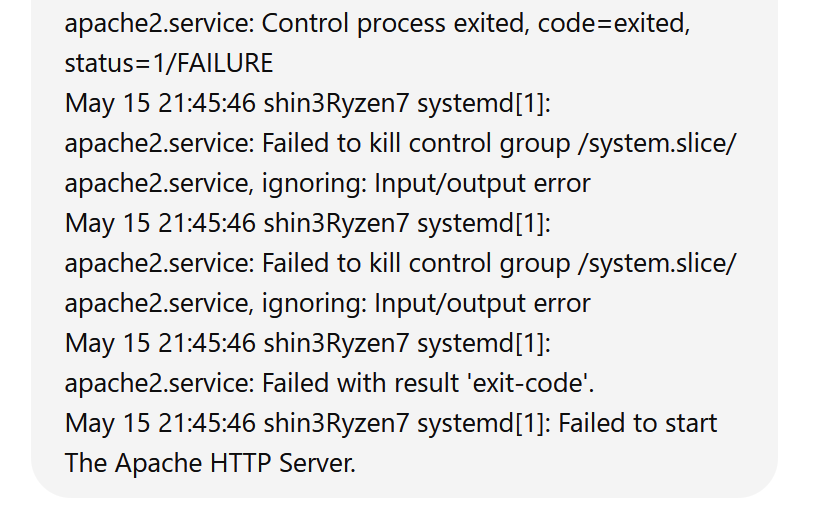Click the 'Failed with result' log line

329,383
